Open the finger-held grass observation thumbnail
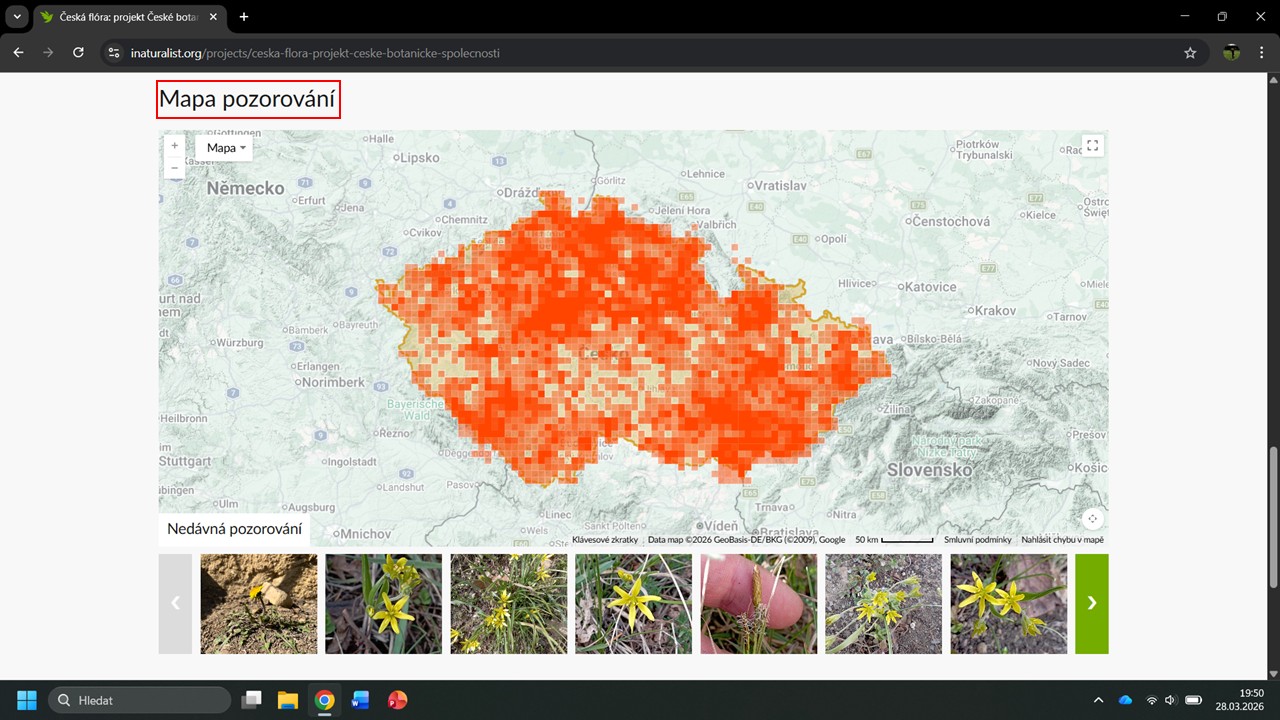 tap(758, 604)
